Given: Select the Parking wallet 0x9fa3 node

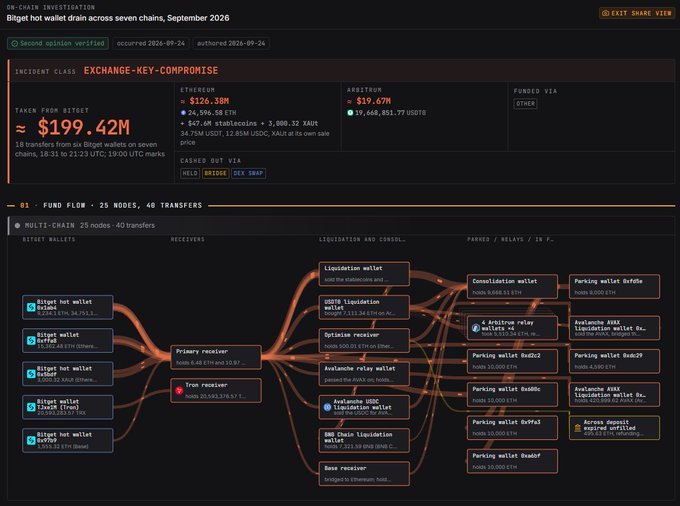Looking at the screenshot, I should tap(513, 428).
